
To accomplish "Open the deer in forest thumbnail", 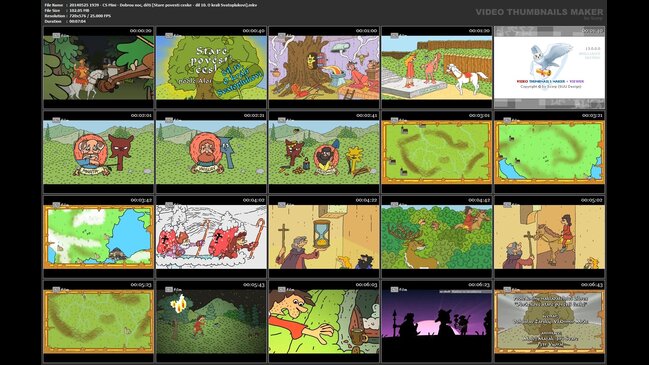I will [x=437, y=237].
